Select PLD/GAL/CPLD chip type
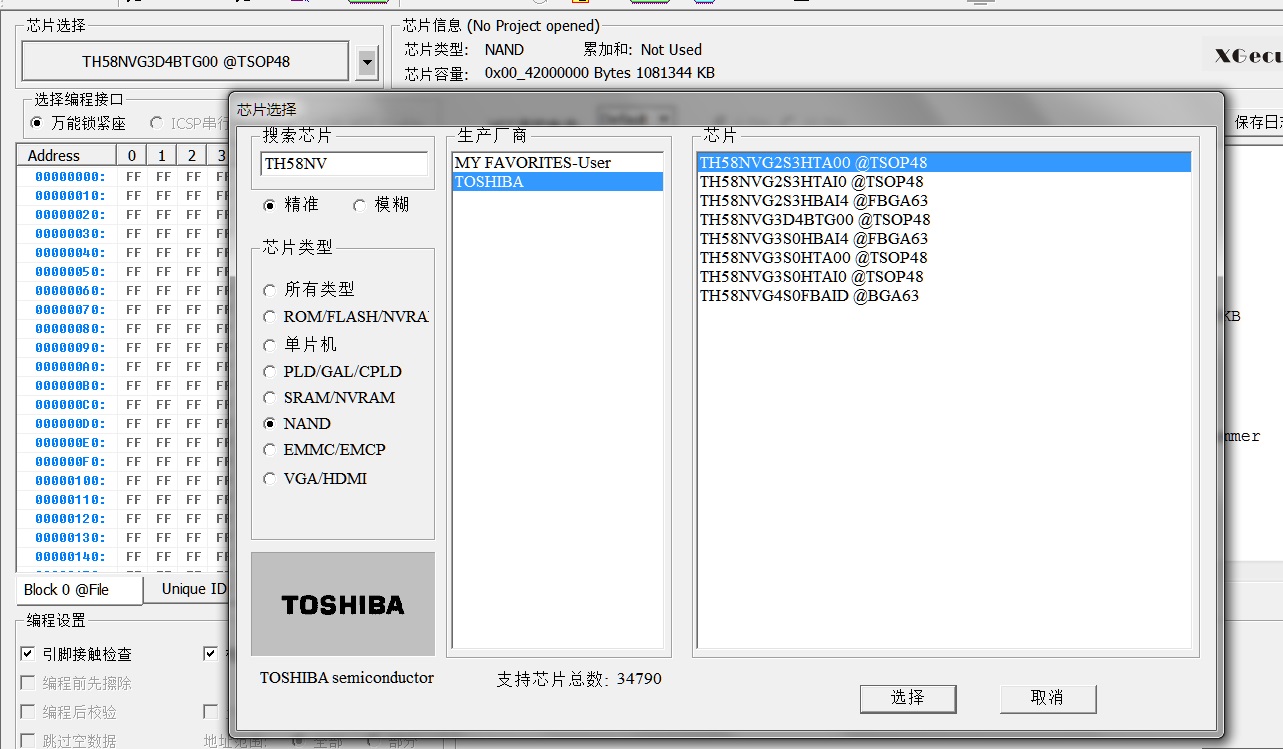 click(x=269, y=372)
